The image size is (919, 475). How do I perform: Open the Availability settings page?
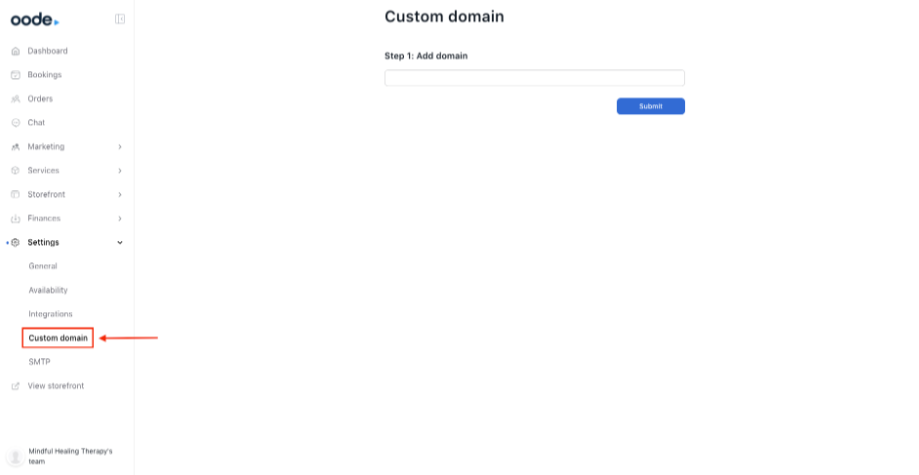[x=48, y=290]
